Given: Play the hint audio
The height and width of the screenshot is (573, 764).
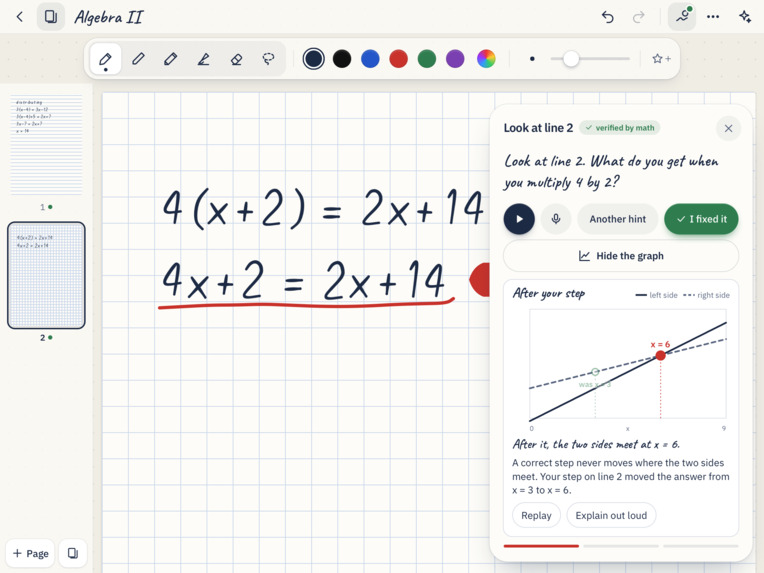Looking at the screenshot, I should point(519,219).
